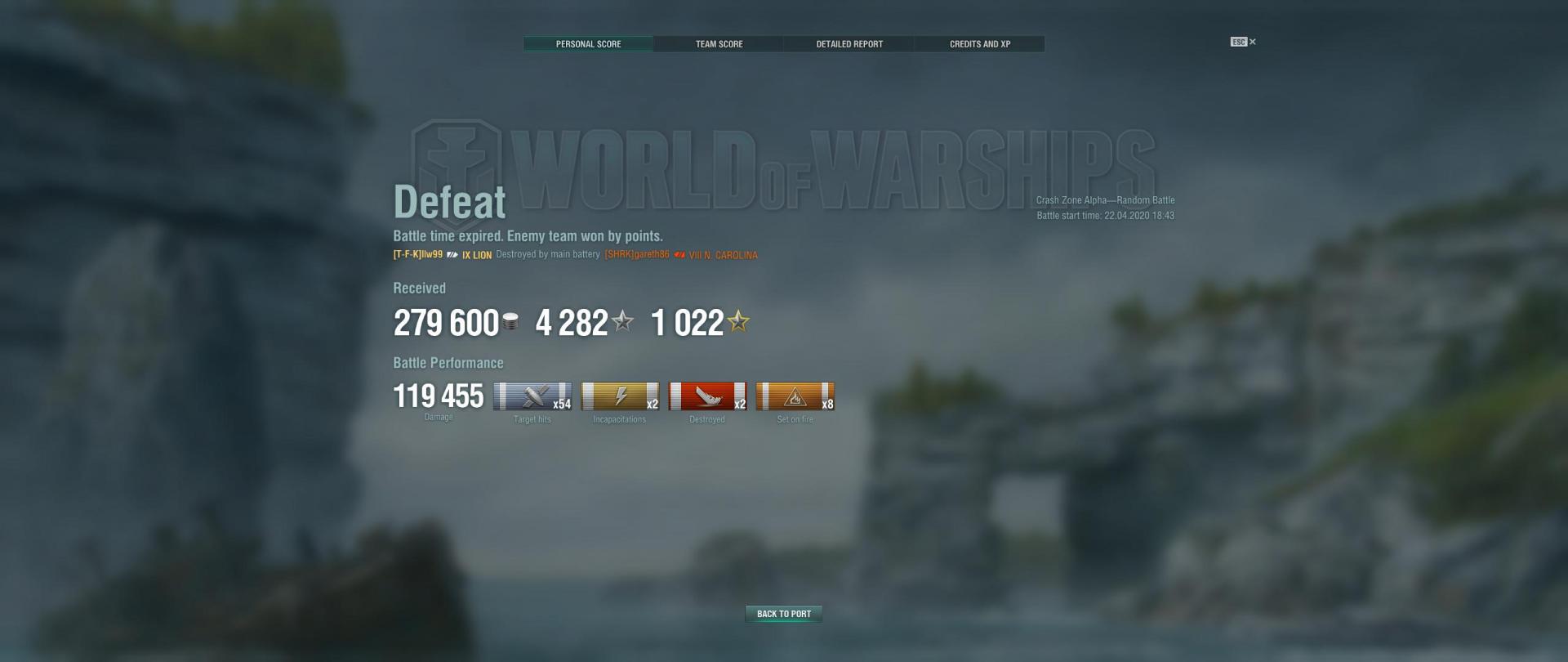Click the IX LION ship label
1568x662 pixels.
(477, 255)
